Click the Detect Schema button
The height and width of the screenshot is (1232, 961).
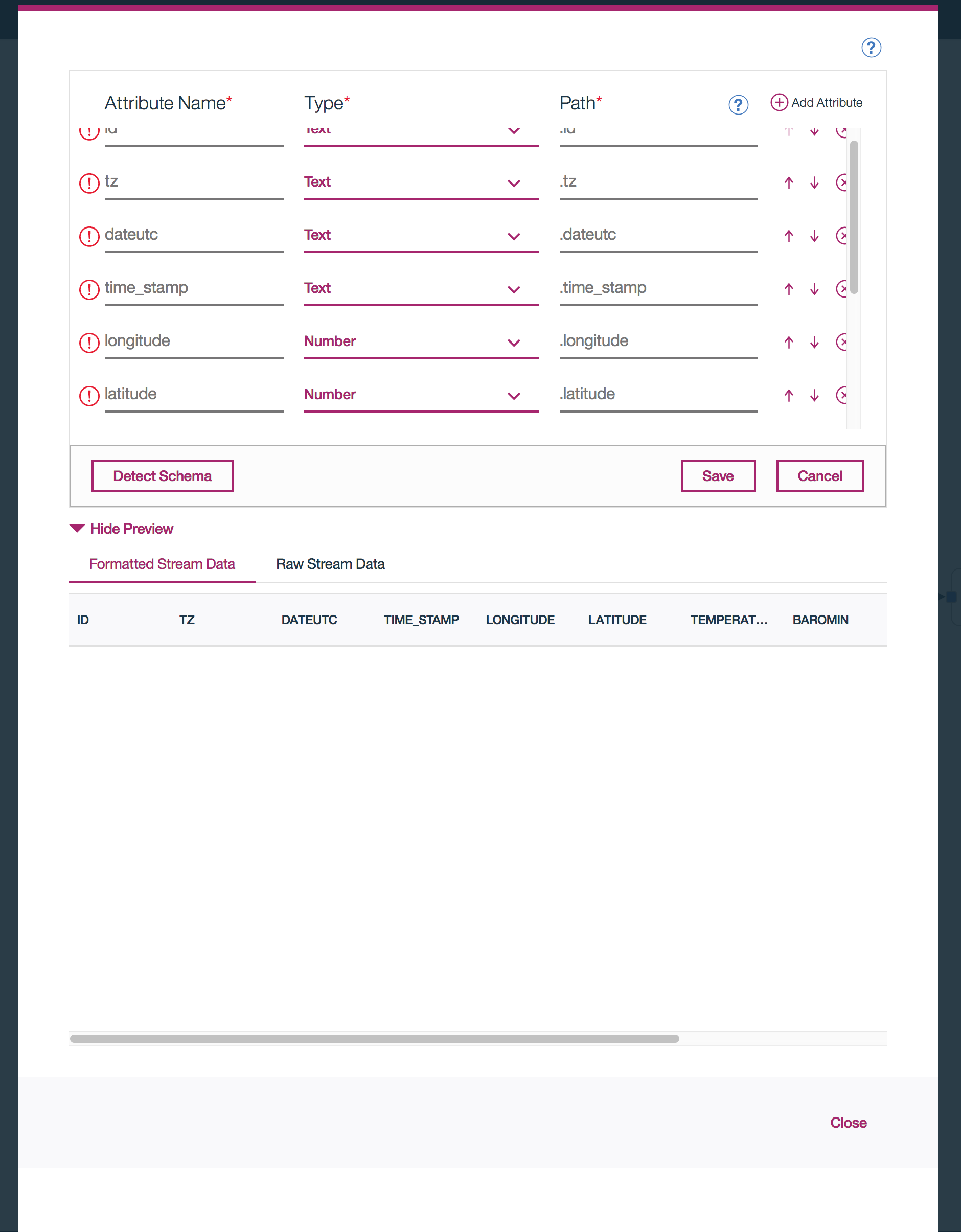(163, 475)
